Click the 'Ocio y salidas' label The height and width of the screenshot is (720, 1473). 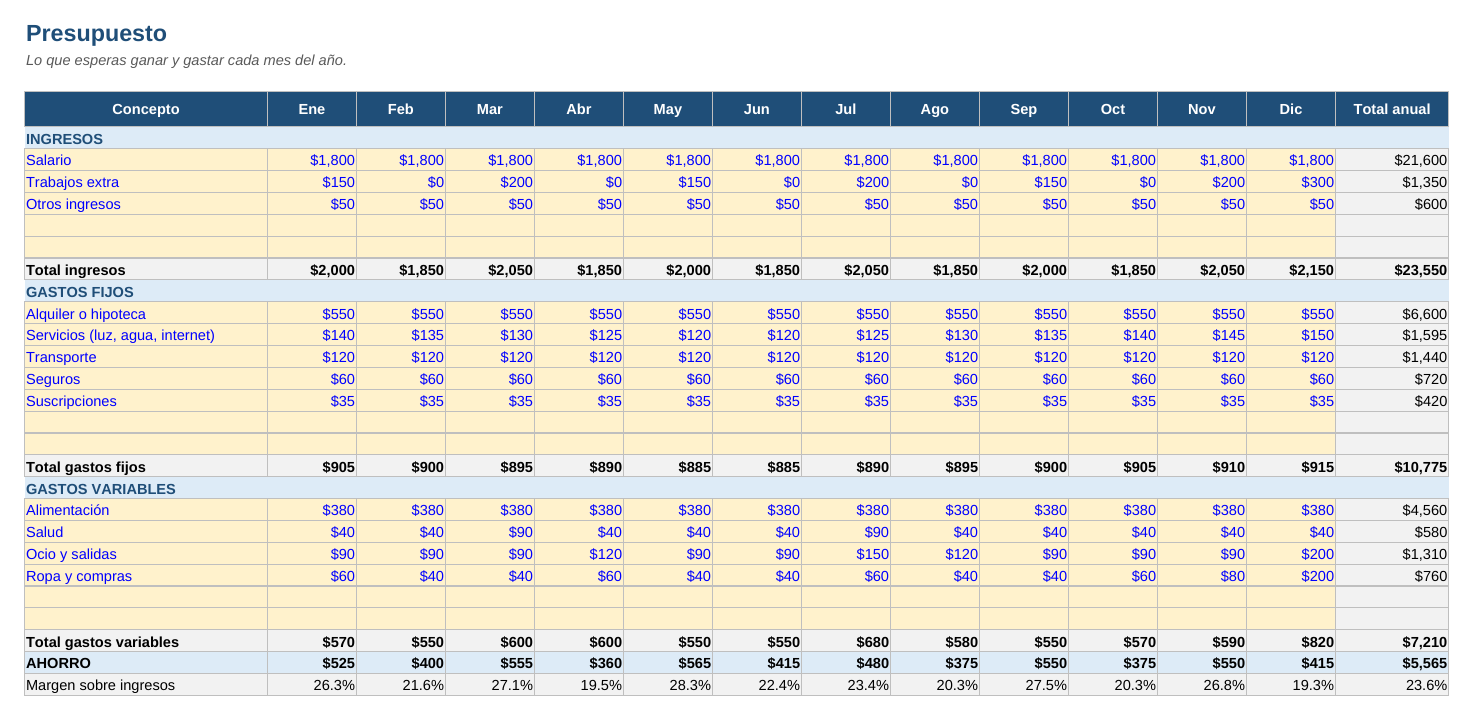pyautogui.click(x=146, y=554)
